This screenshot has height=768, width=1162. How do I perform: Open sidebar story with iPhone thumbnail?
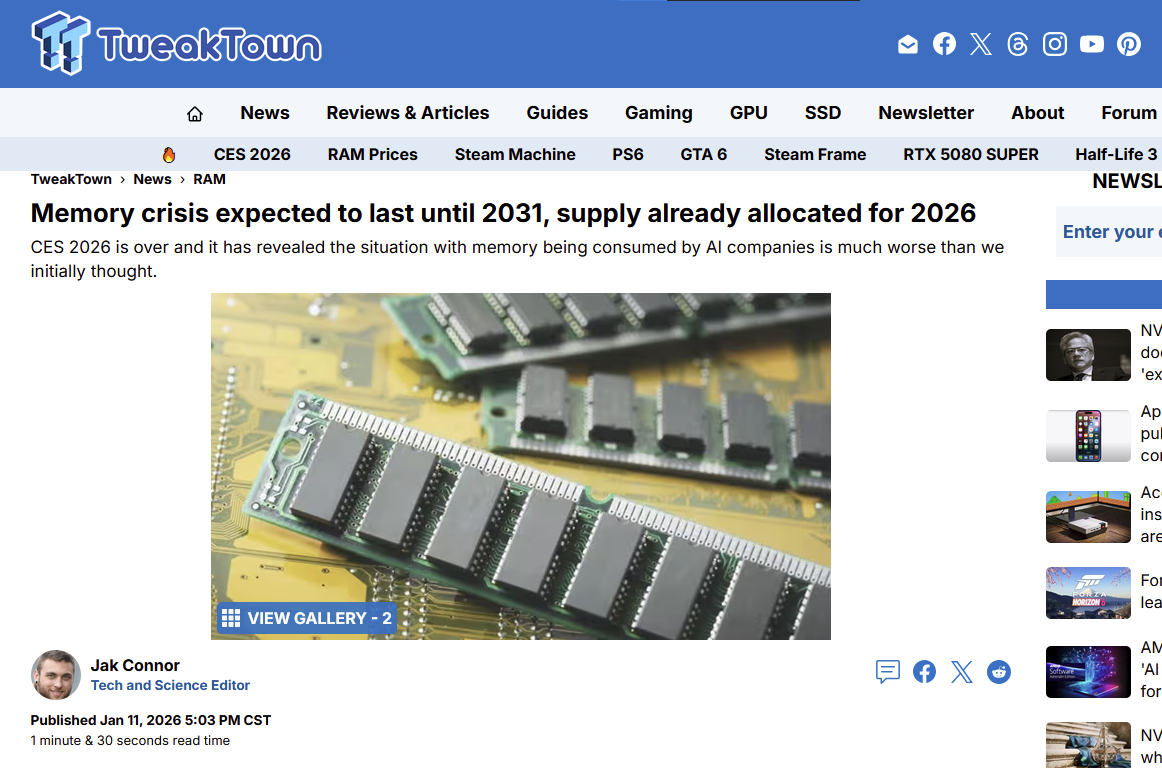click(x=1088, y=436)
